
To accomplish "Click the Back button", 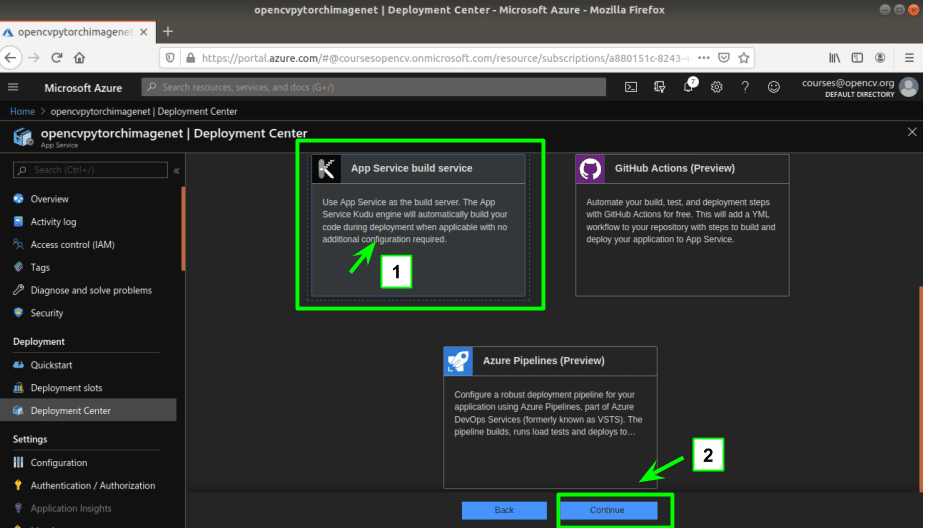I will pos(504,510).
